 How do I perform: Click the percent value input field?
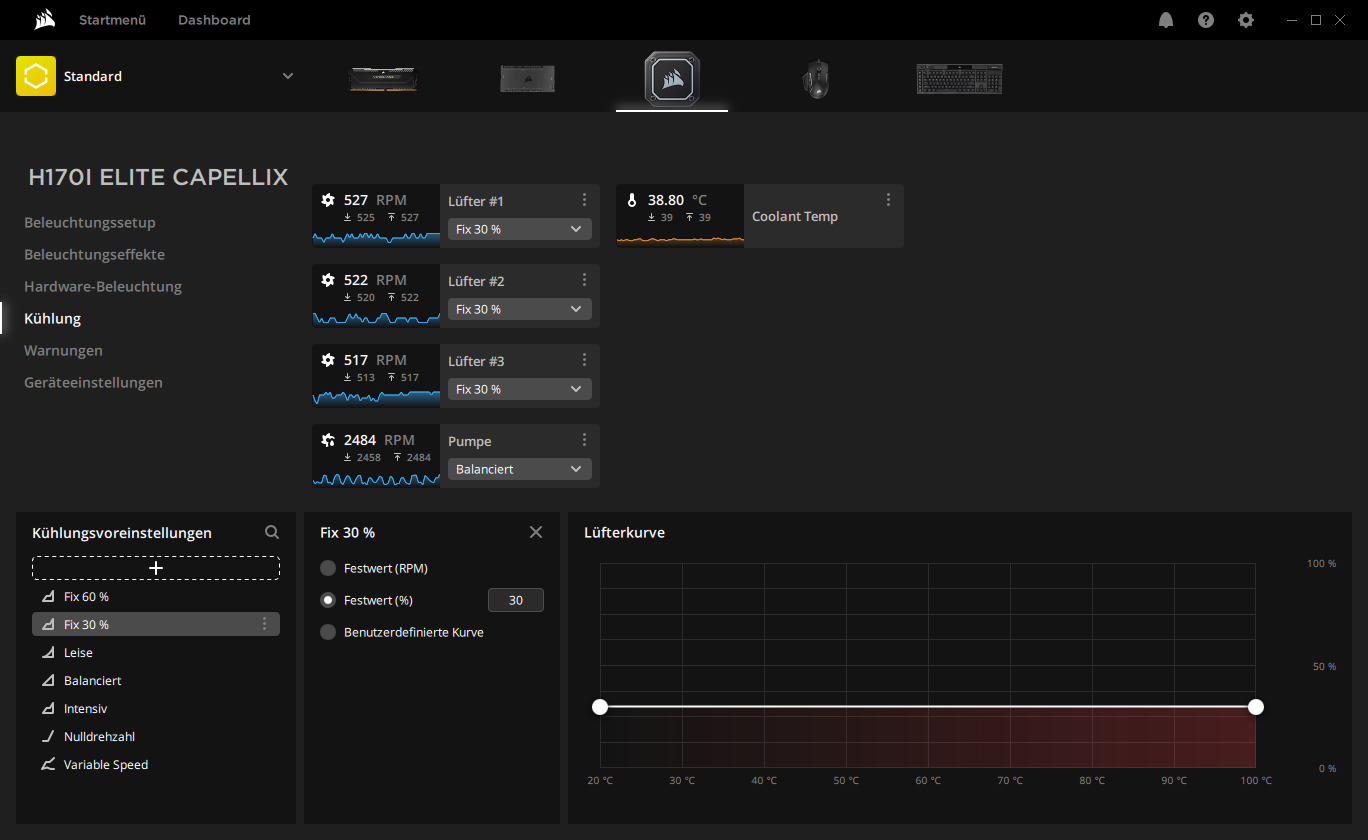coord(515,600)
